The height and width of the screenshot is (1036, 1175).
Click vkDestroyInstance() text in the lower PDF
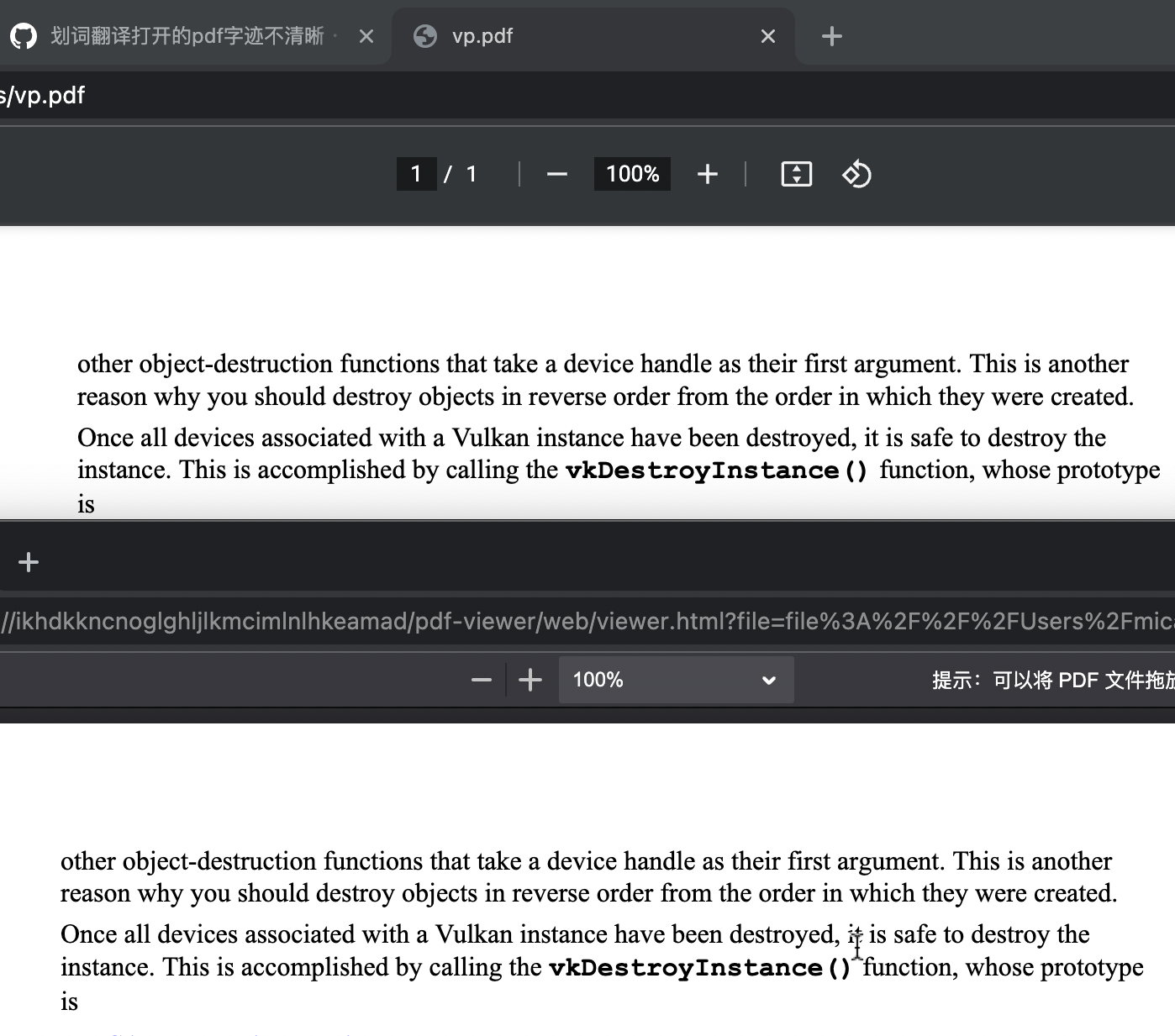click(x=700, y=968)
